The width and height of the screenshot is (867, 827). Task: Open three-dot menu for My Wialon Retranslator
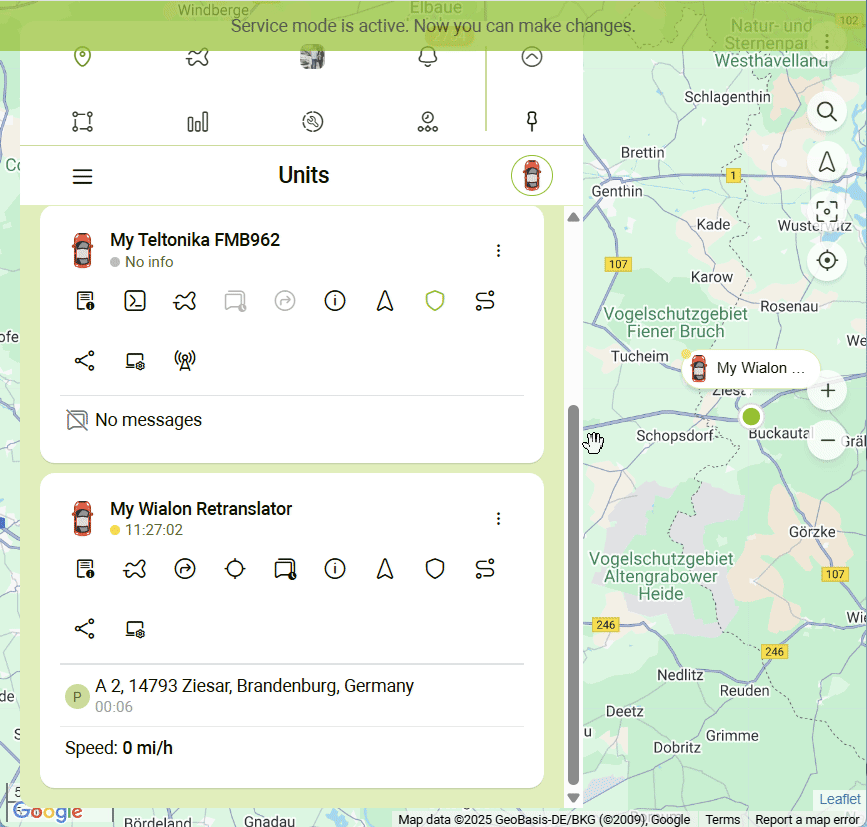[x=499, y=519]
